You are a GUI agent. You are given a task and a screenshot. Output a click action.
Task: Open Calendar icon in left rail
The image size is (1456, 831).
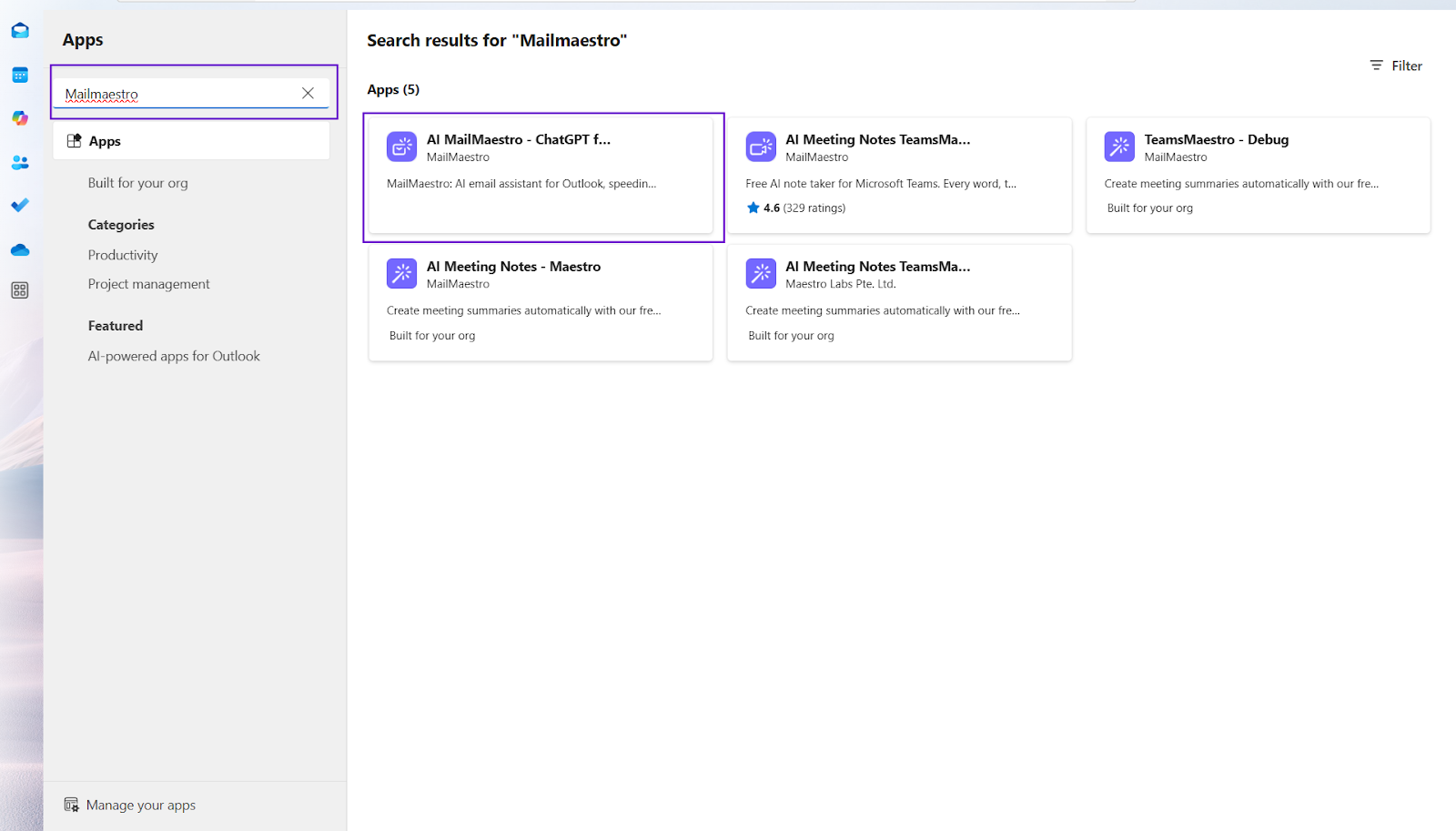(x=20, y=75)
